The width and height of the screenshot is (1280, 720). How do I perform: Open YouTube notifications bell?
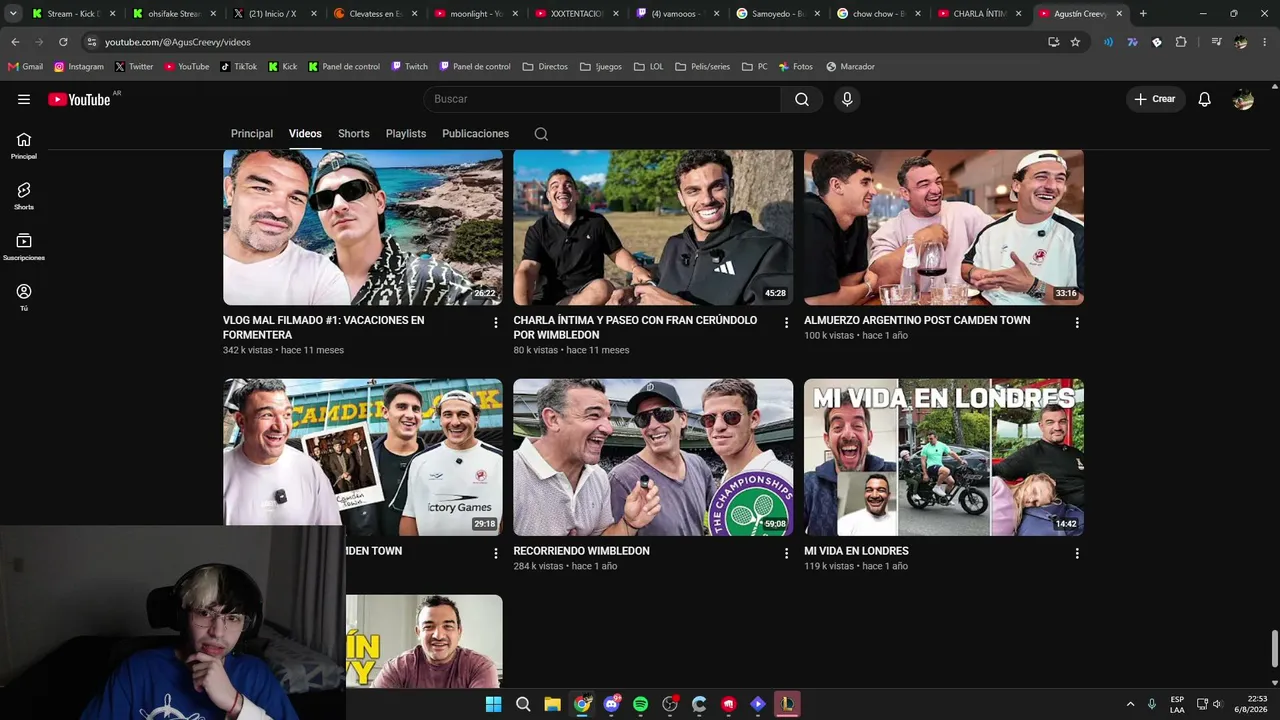pos(1205,99)
